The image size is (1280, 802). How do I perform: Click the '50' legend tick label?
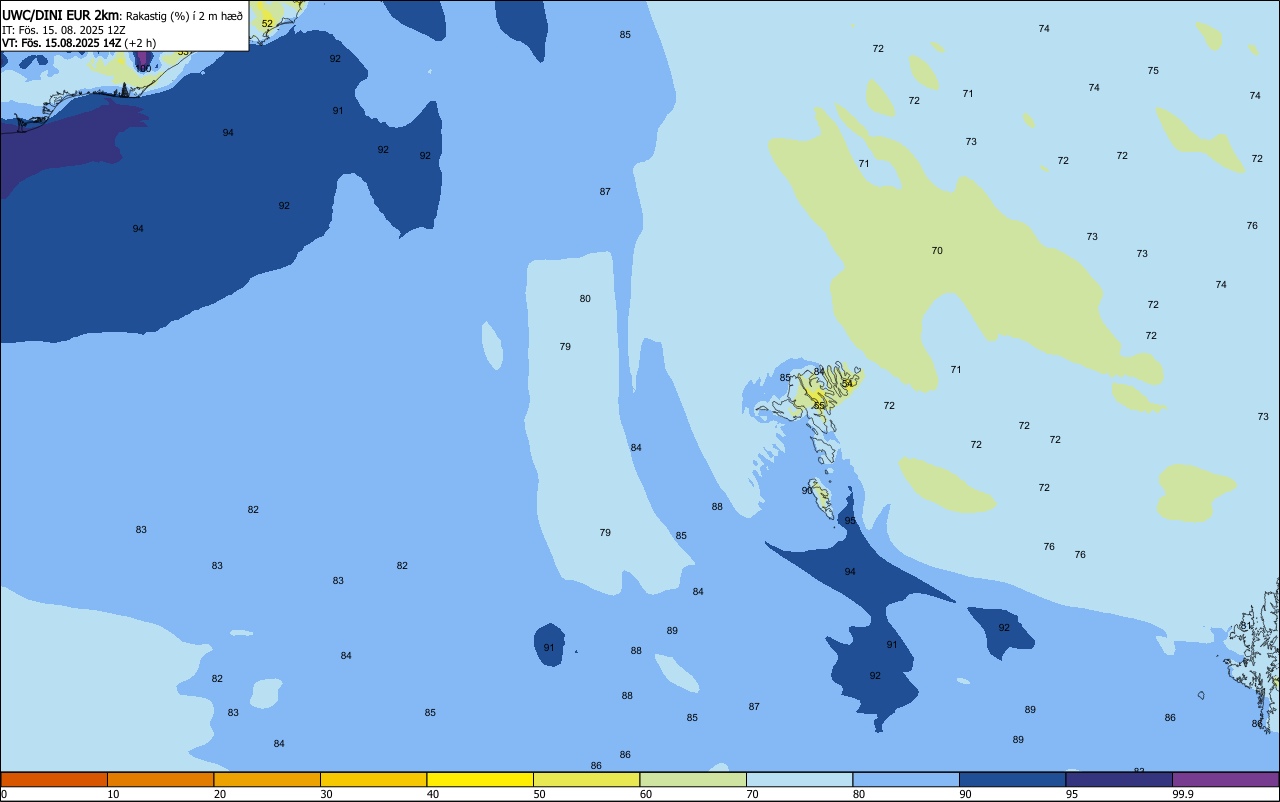pyautogui.click(x=539, y=794)
